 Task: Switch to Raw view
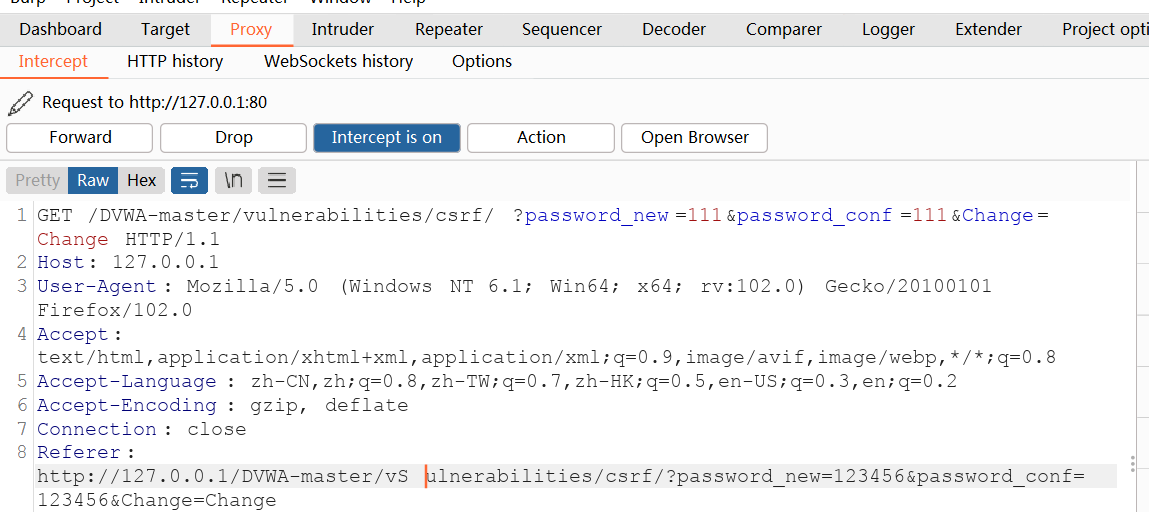[93, 180]
